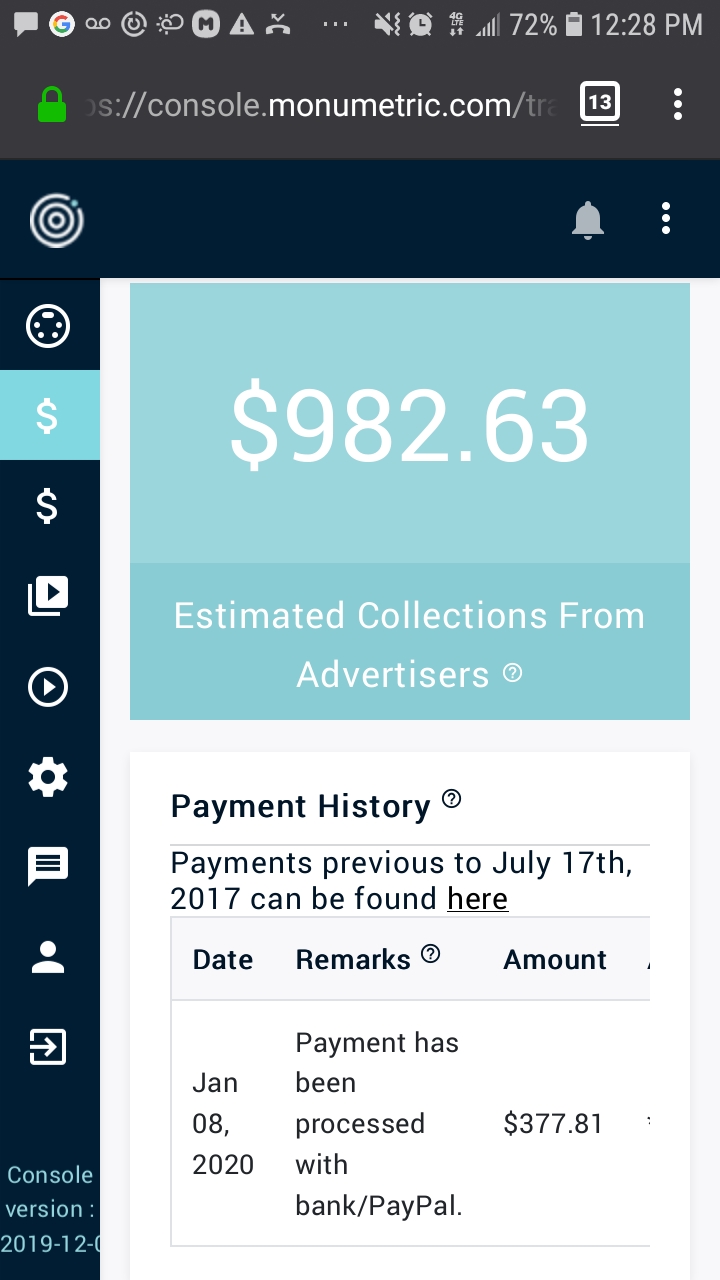Click help icon next to Remarks header
This screenshot has width=720, height=1280.
431,954
